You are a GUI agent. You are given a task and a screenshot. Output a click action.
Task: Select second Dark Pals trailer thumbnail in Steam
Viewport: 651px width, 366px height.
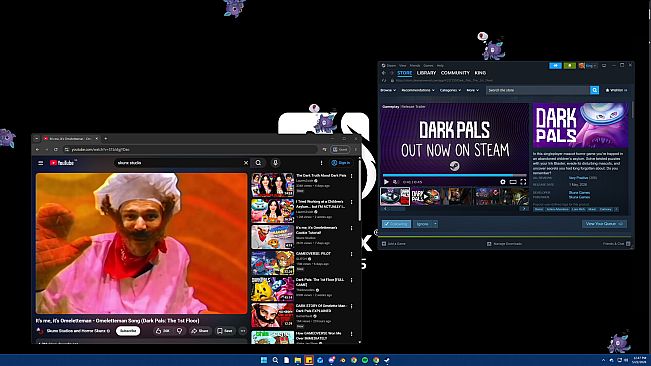[426, 196]
